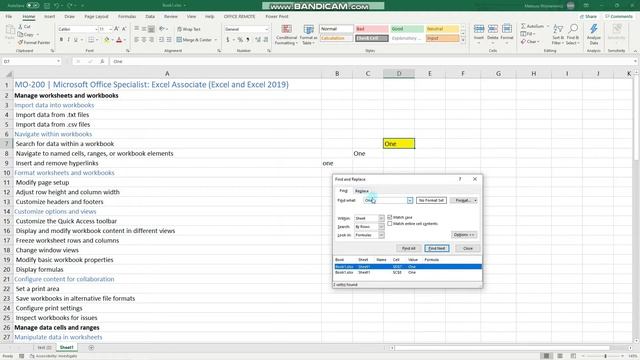640x360 pixels.
Task: Click the AutoSum sigma icon
Action: point(523,26)
